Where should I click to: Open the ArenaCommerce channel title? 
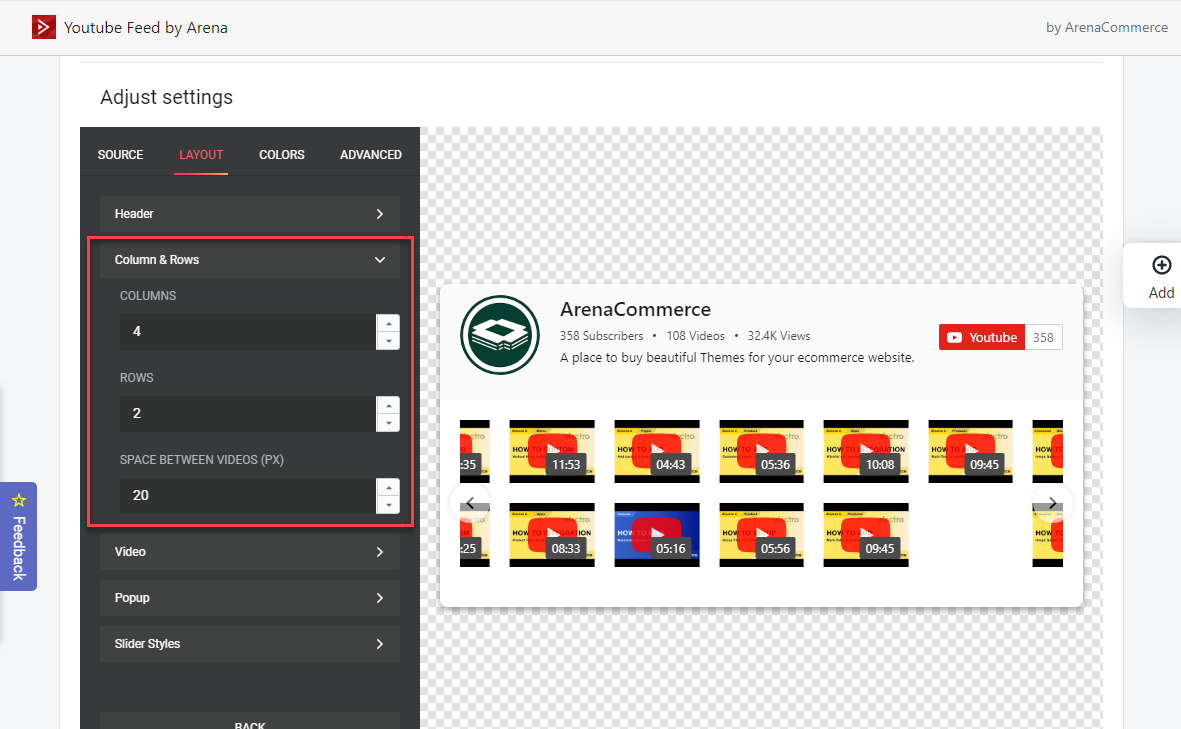(636, 310)
